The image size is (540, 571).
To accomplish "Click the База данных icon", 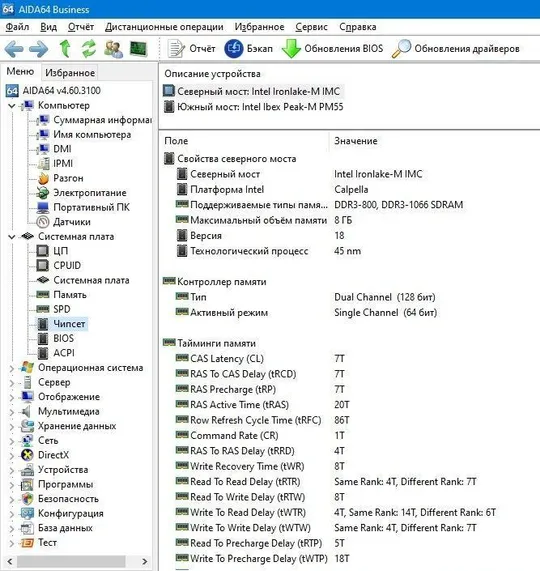I will tap(28, 528).
